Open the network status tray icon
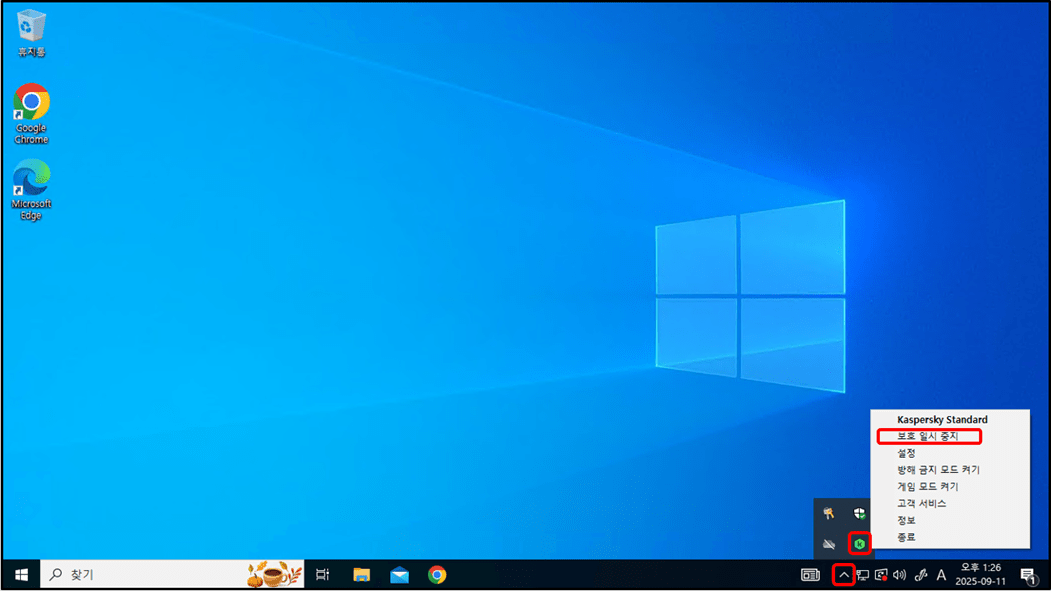Image resolution: width=1051 pixels, height=591 pixels. click(862, 575)
